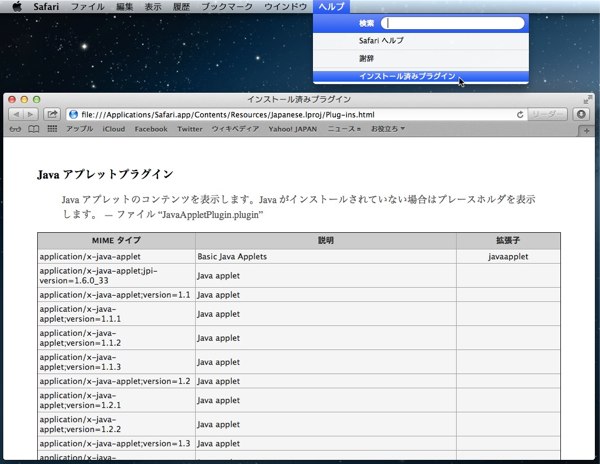This screenshot has width=600, height=464.
Task: Open the 編集 menu
Action: [x=125, y=7]
